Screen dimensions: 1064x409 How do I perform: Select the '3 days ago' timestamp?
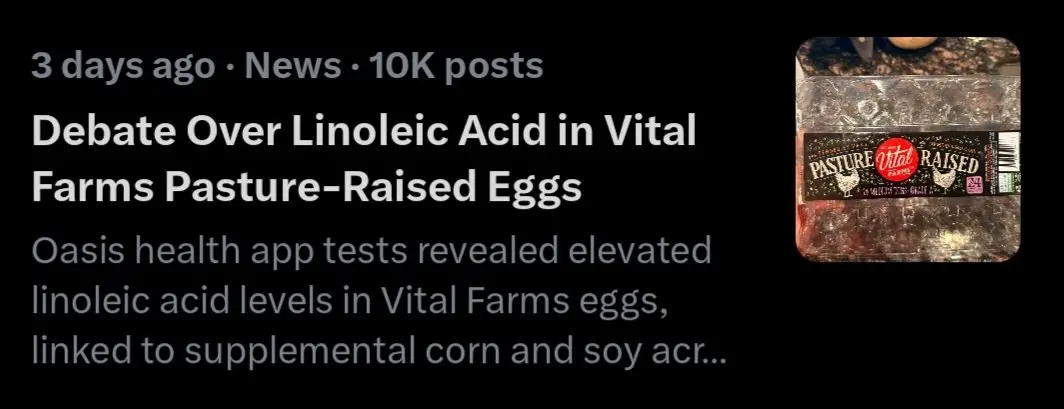[123, 66]
